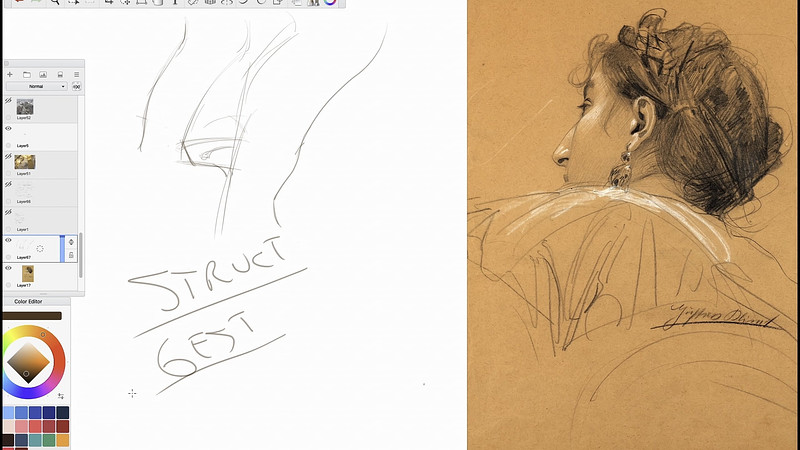This screenshot has height=450, width=800.
Task: Pick the dark brick red swatch
Action: [x=63, y=426]
